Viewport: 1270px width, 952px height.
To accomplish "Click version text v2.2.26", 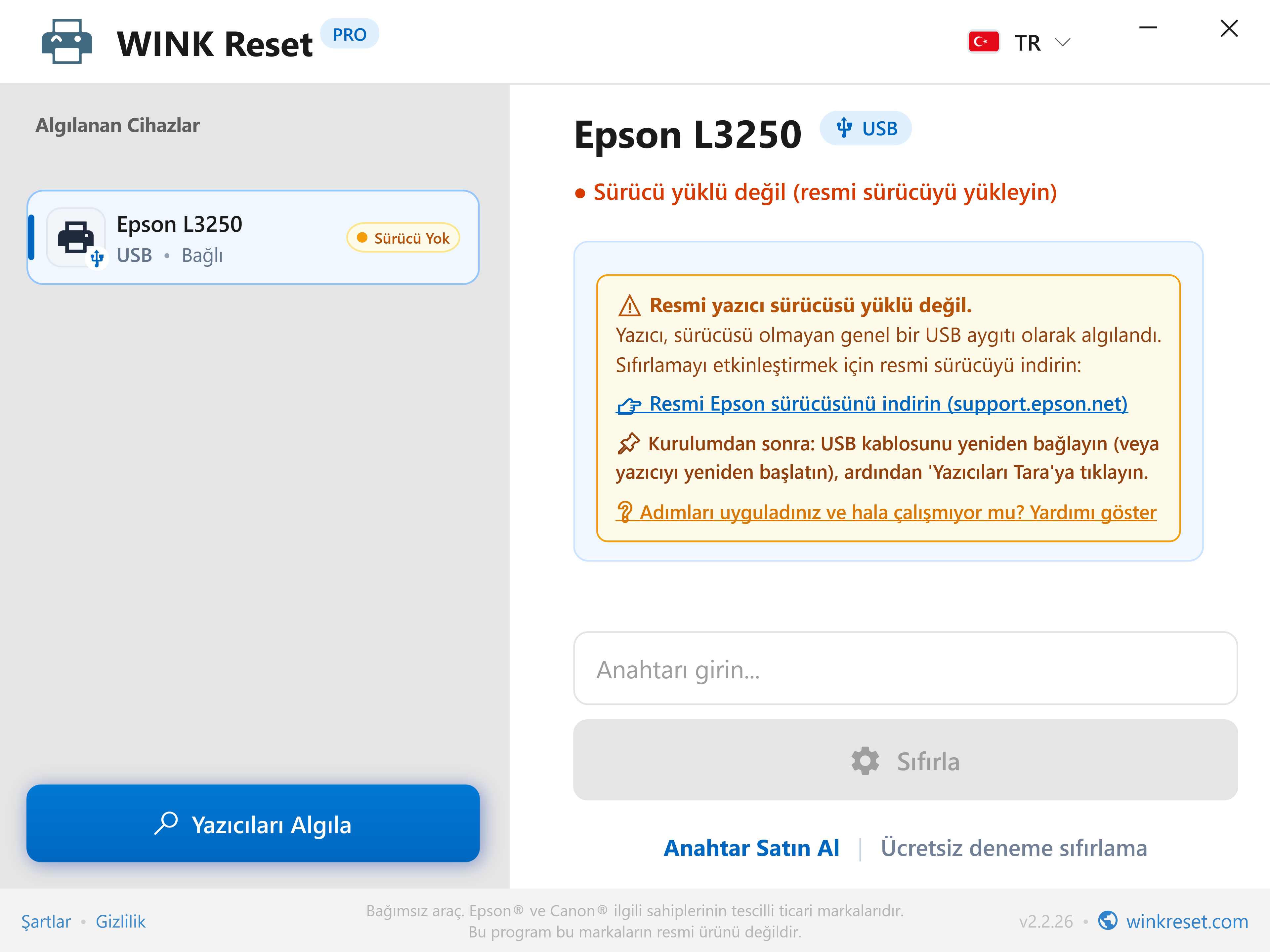I will point(1045,922).
